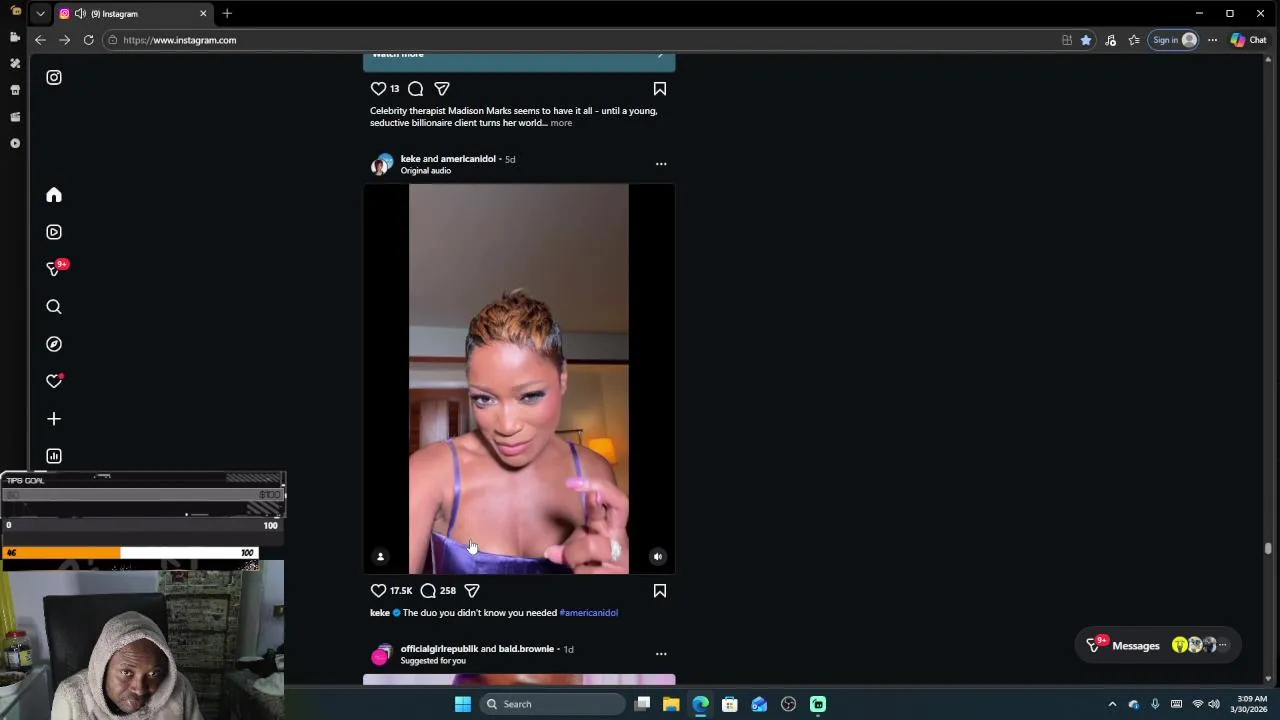1280x720 pixels.
Task: Open bald.brownie profile link
Action: [526, 649]
